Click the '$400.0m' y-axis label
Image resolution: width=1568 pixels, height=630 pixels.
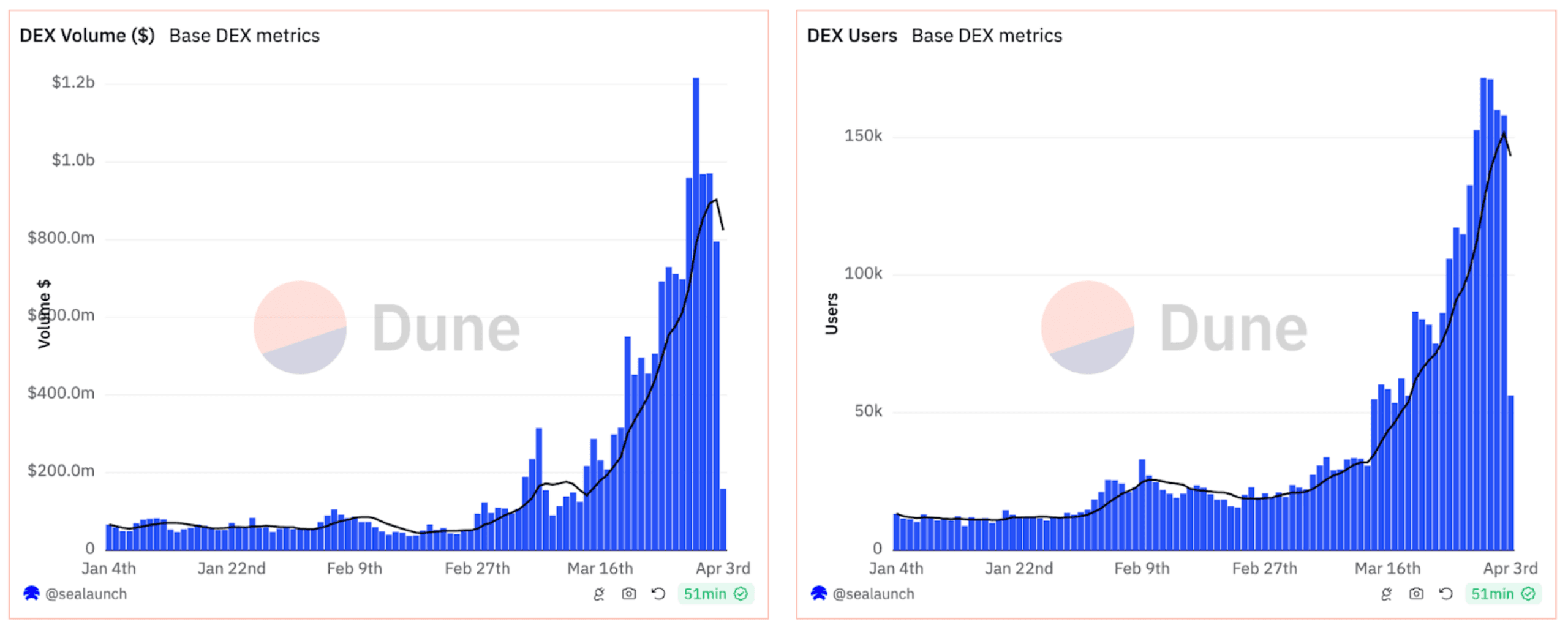(61, 392)
